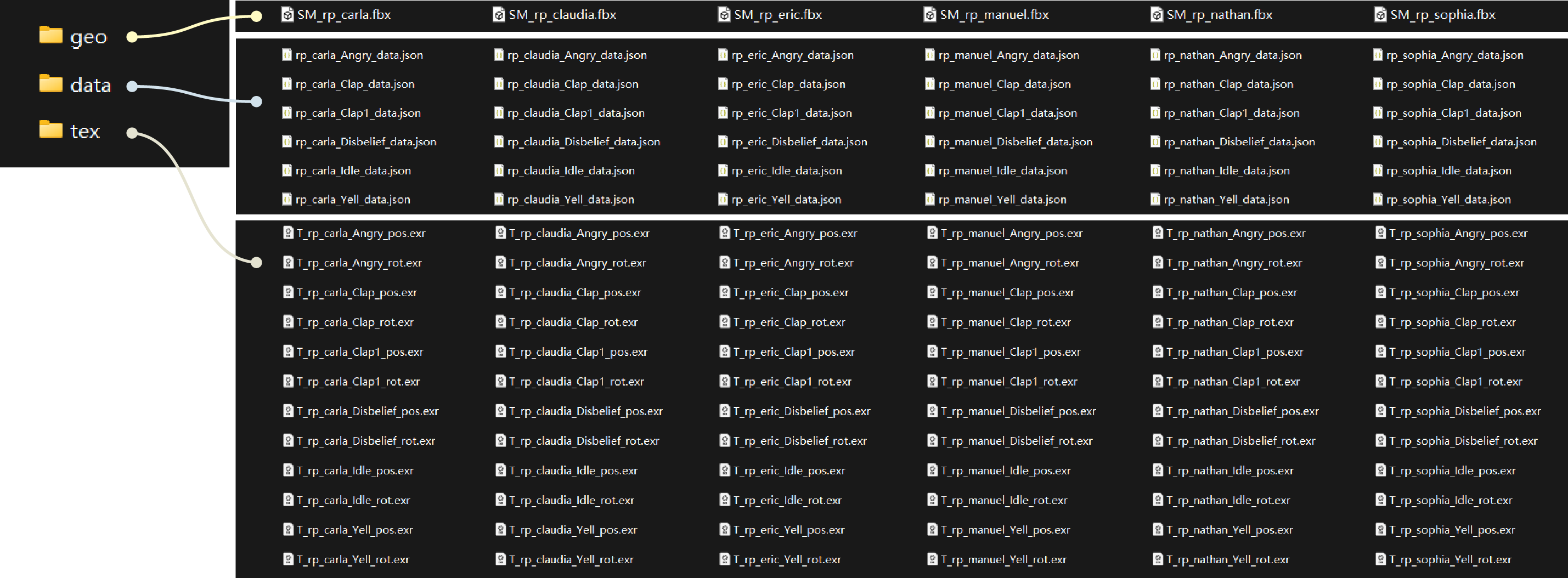Select the SM_rp_manuel.fbx file icon
Image resolution: width=1568 pixels, height=578 pixels.
point(930,15)
